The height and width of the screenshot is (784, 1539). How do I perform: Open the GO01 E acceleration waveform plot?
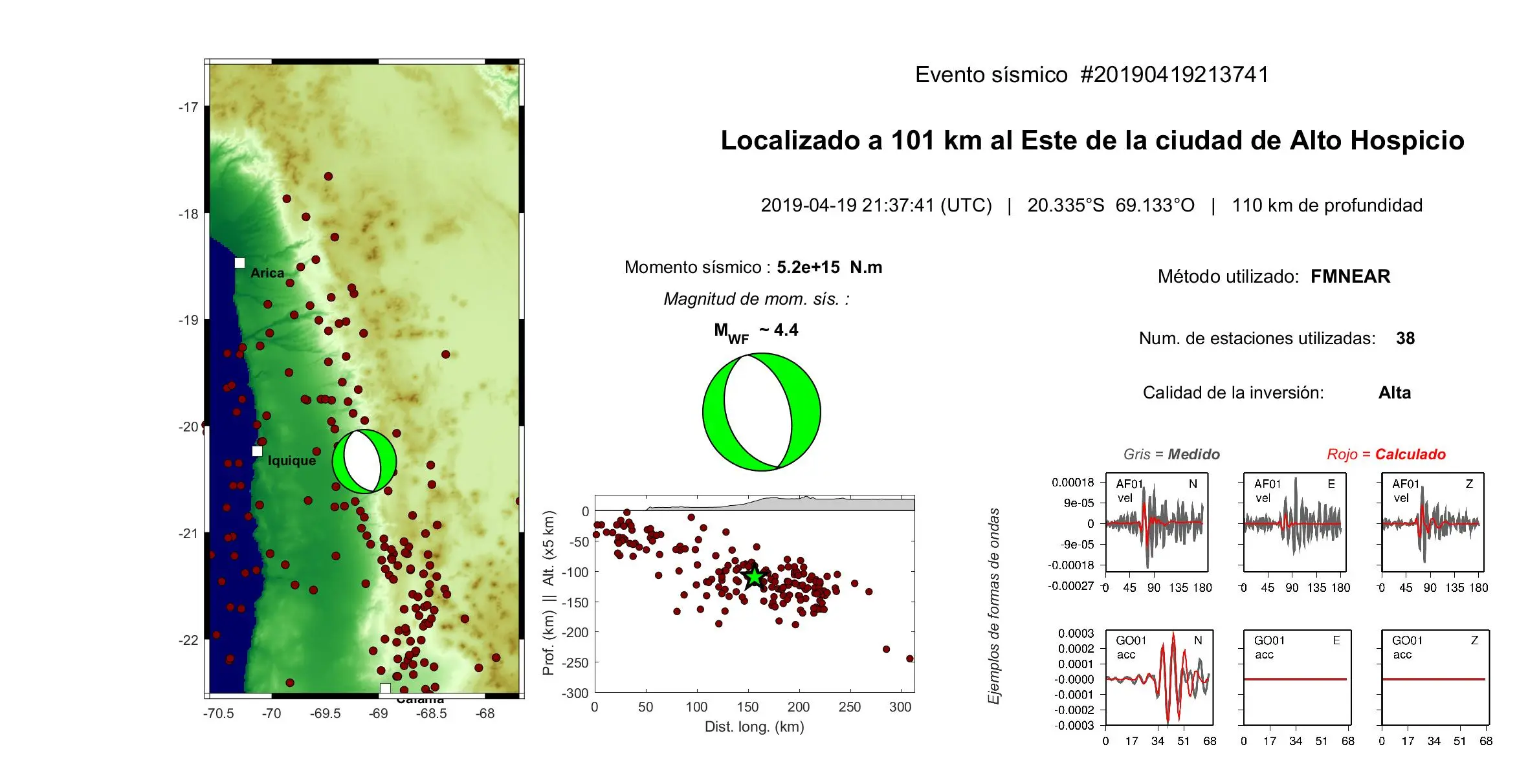1297,677
